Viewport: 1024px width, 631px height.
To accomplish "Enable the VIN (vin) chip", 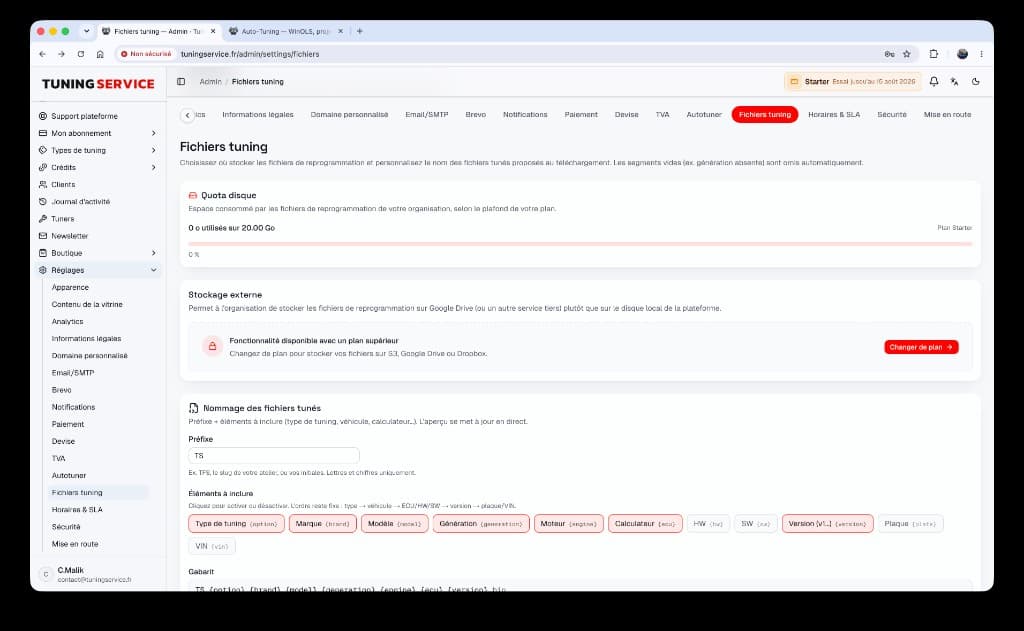I will click(212, 546).
